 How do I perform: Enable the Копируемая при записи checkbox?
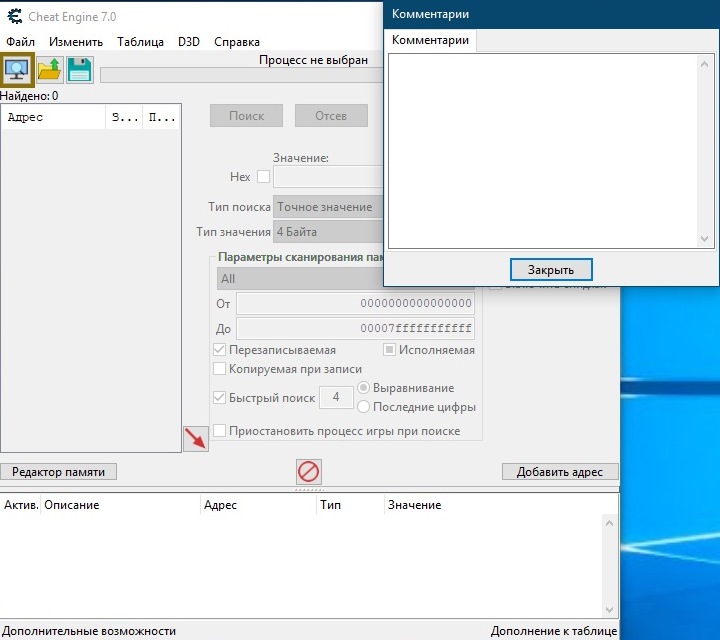coord(220,369)
